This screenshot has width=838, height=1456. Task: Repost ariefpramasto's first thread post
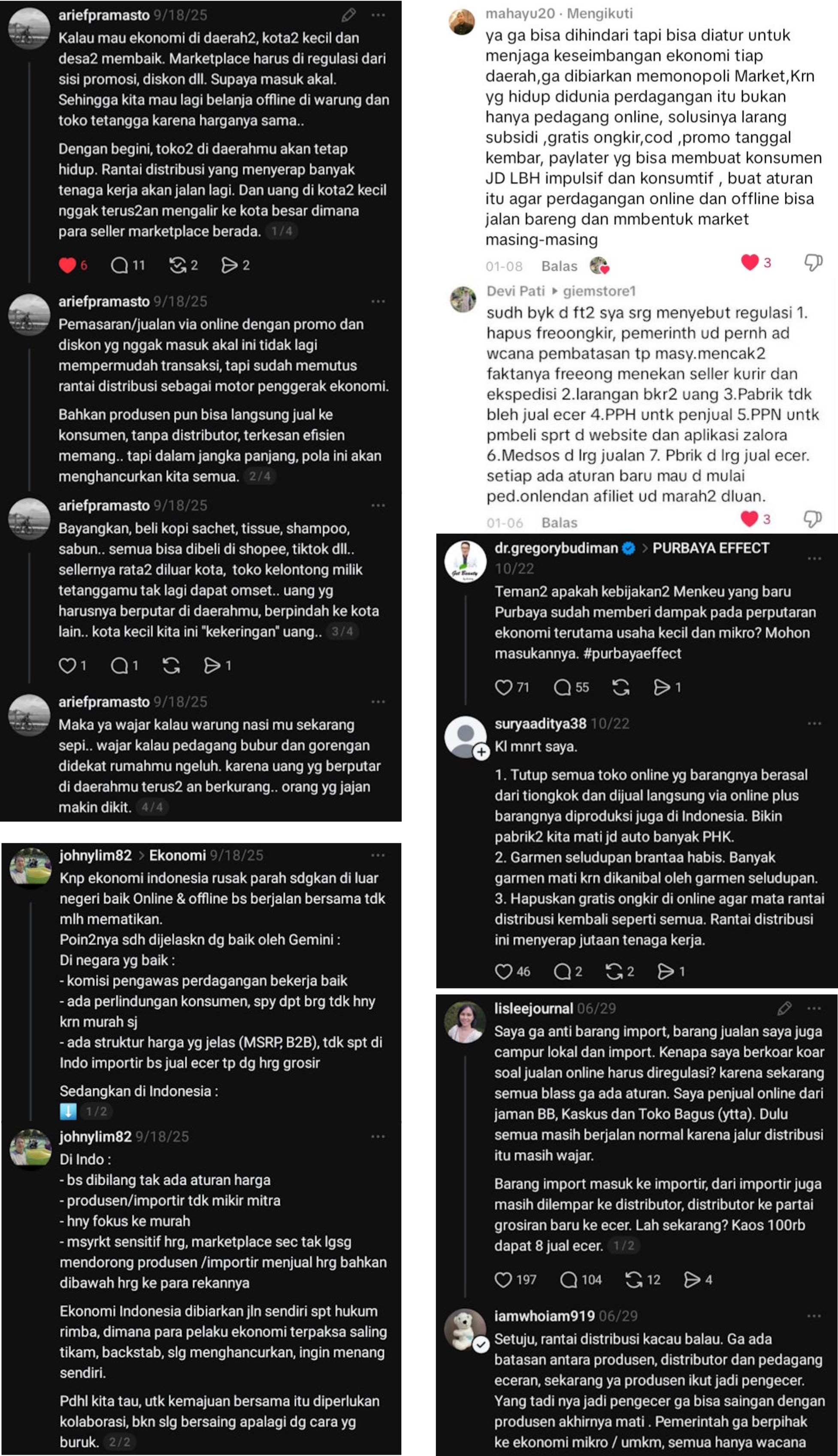pyautogui.click(x=177, y=265)
